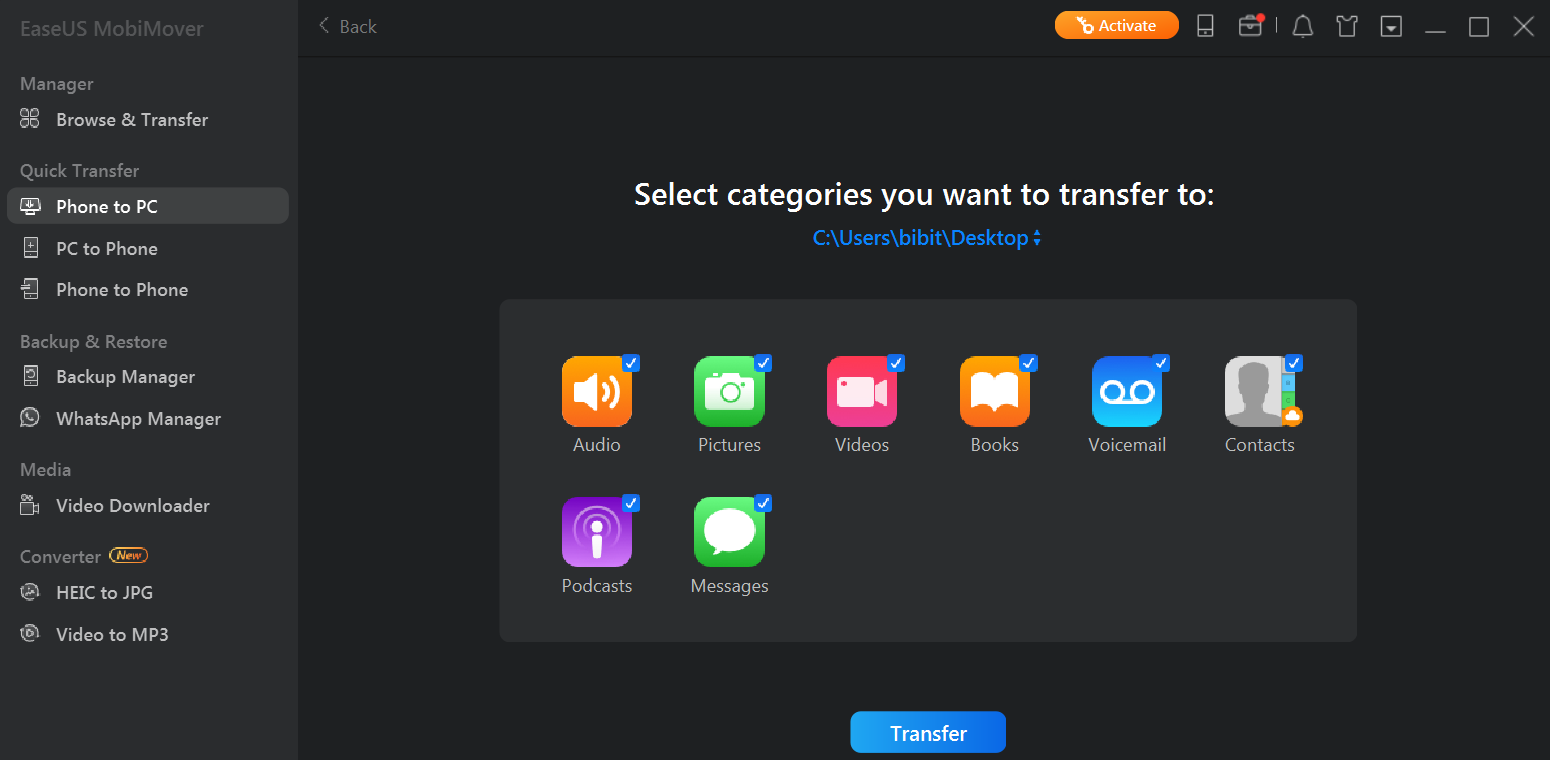Select the Contacts category icon
This screenshot has width=1550, height=760.
coord(1260,392)
